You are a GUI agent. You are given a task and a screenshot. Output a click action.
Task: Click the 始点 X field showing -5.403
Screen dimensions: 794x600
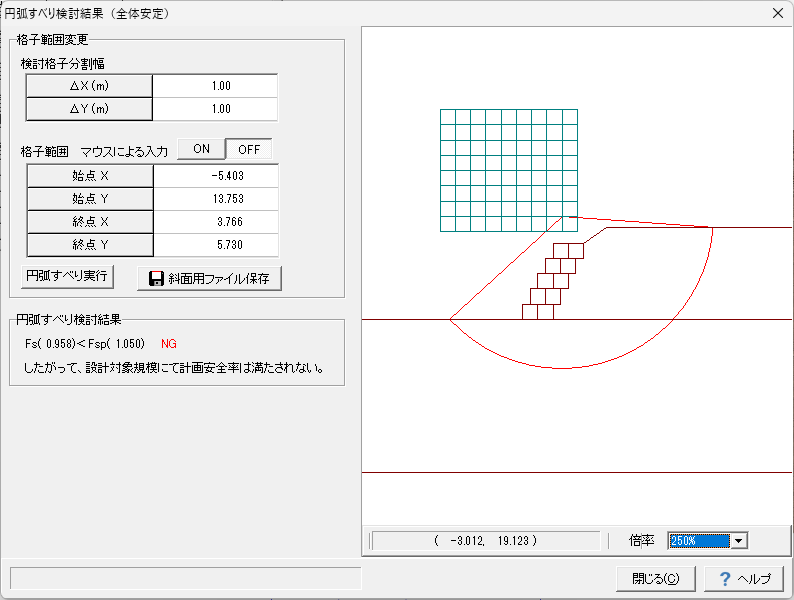215,176
